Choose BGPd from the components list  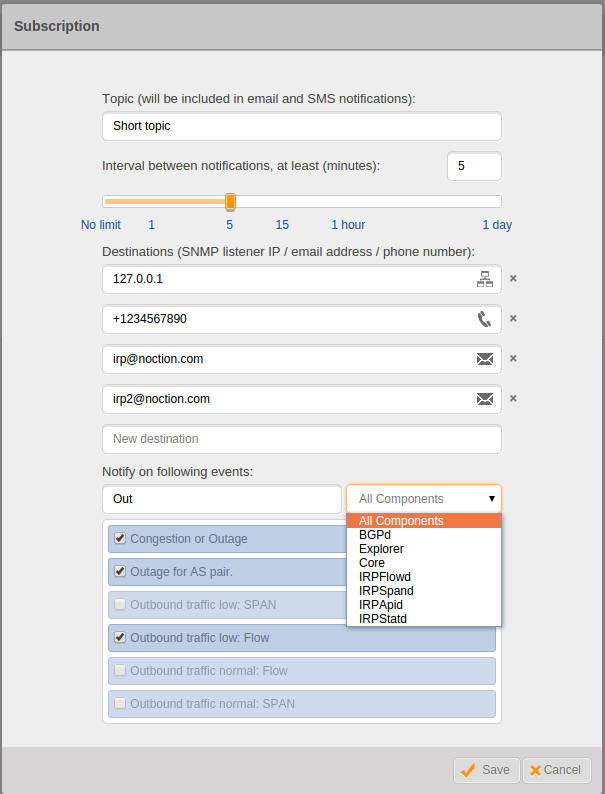(424, 535)
